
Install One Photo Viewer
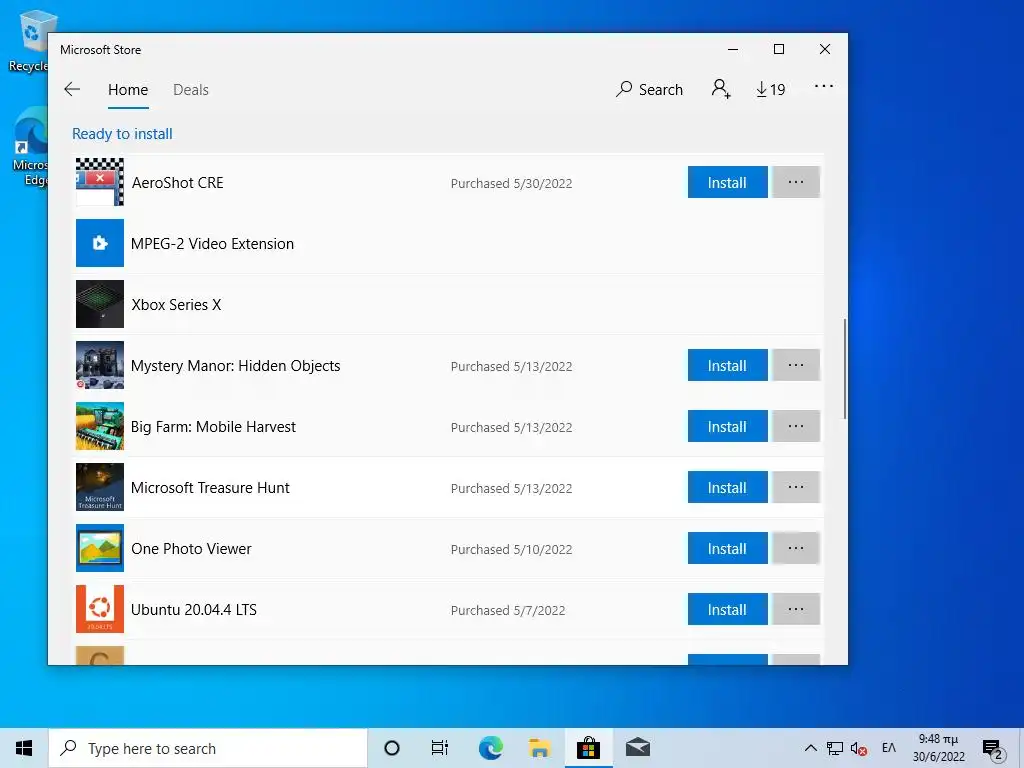click(x=728, y=549)
